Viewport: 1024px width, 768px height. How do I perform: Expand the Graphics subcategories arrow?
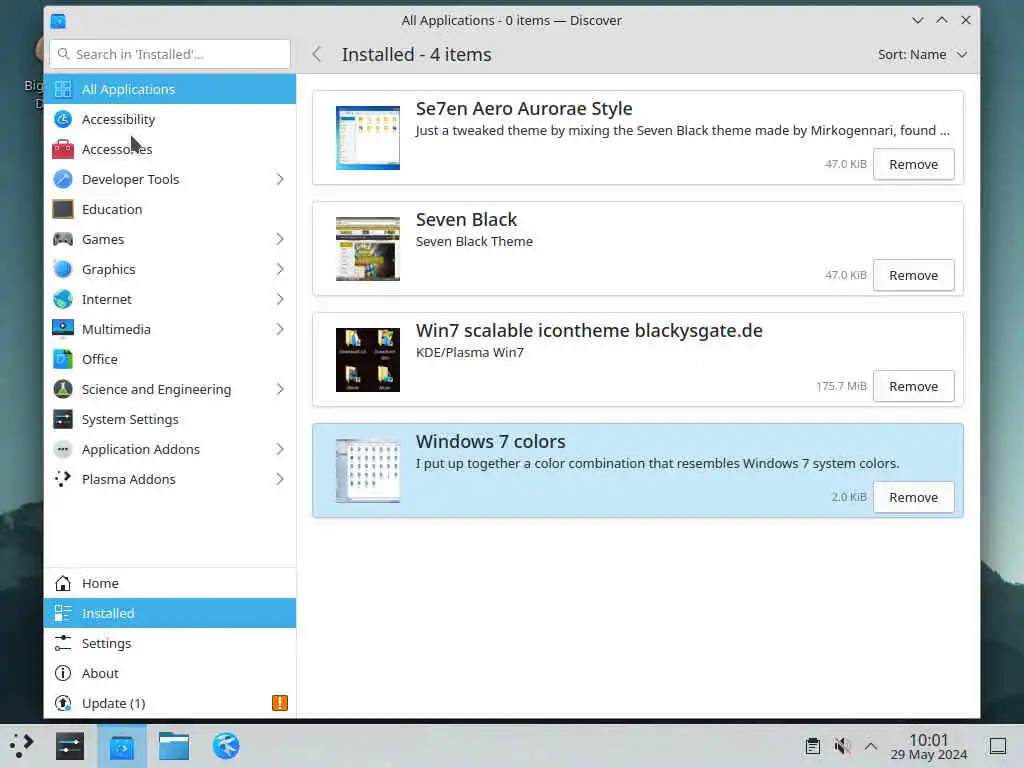280,269
